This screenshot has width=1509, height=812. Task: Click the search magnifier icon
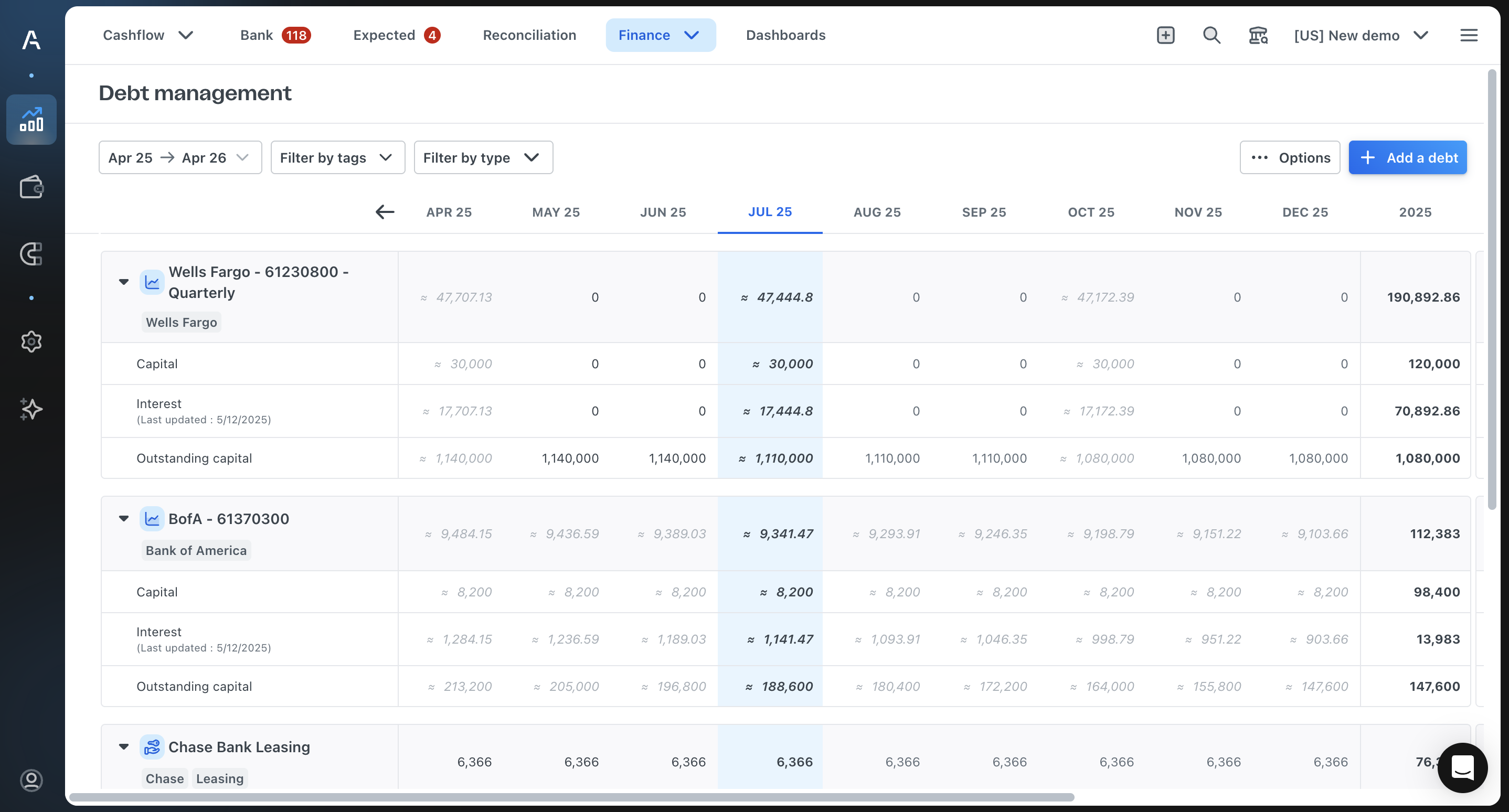point(1212,35)
